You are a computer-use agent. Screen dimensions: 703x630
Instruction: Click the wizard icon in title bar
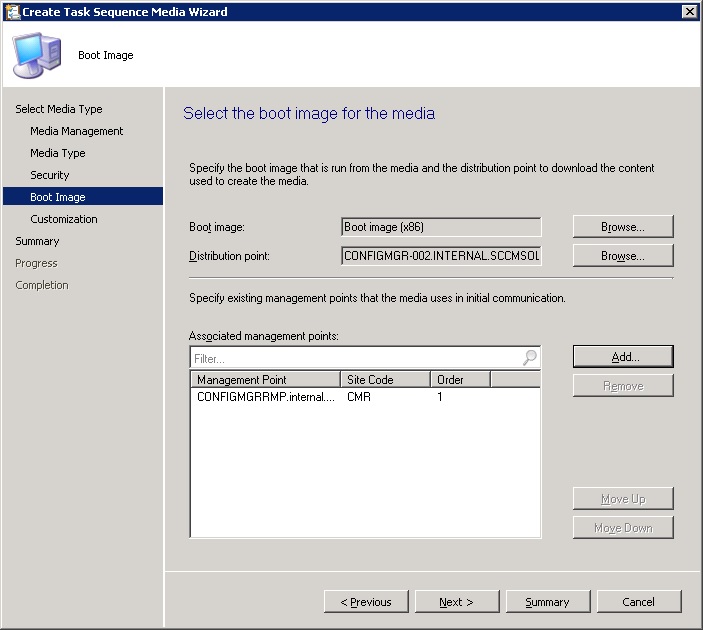(11, 11)
